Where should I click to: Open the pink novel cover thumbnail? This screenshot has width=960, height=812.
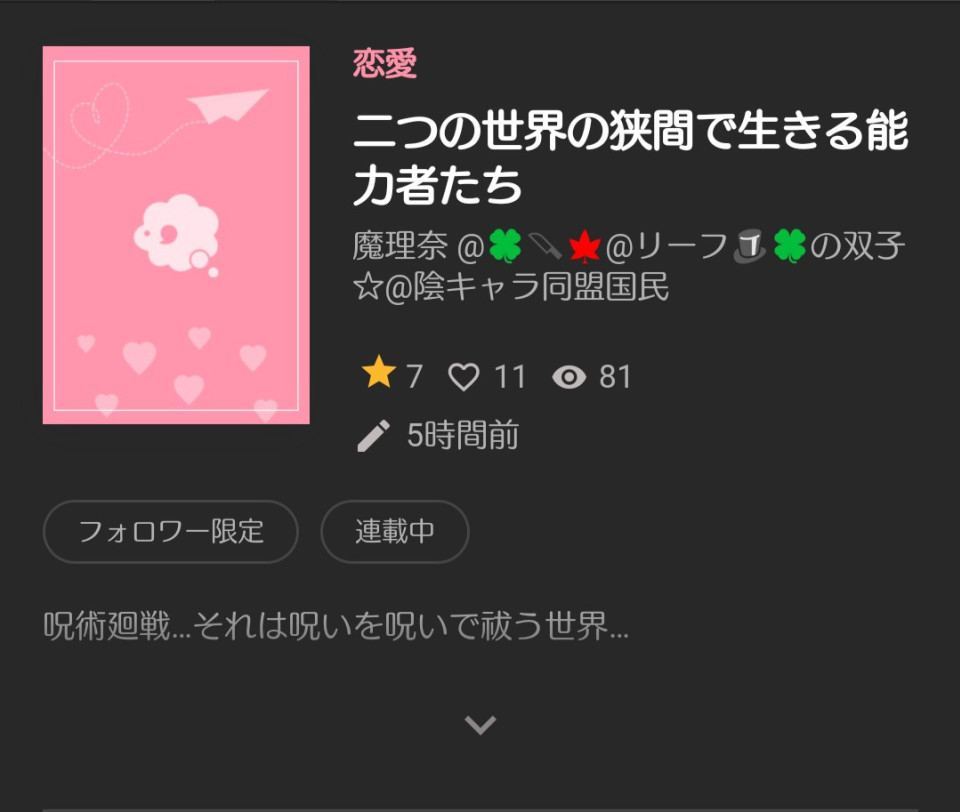176,235
